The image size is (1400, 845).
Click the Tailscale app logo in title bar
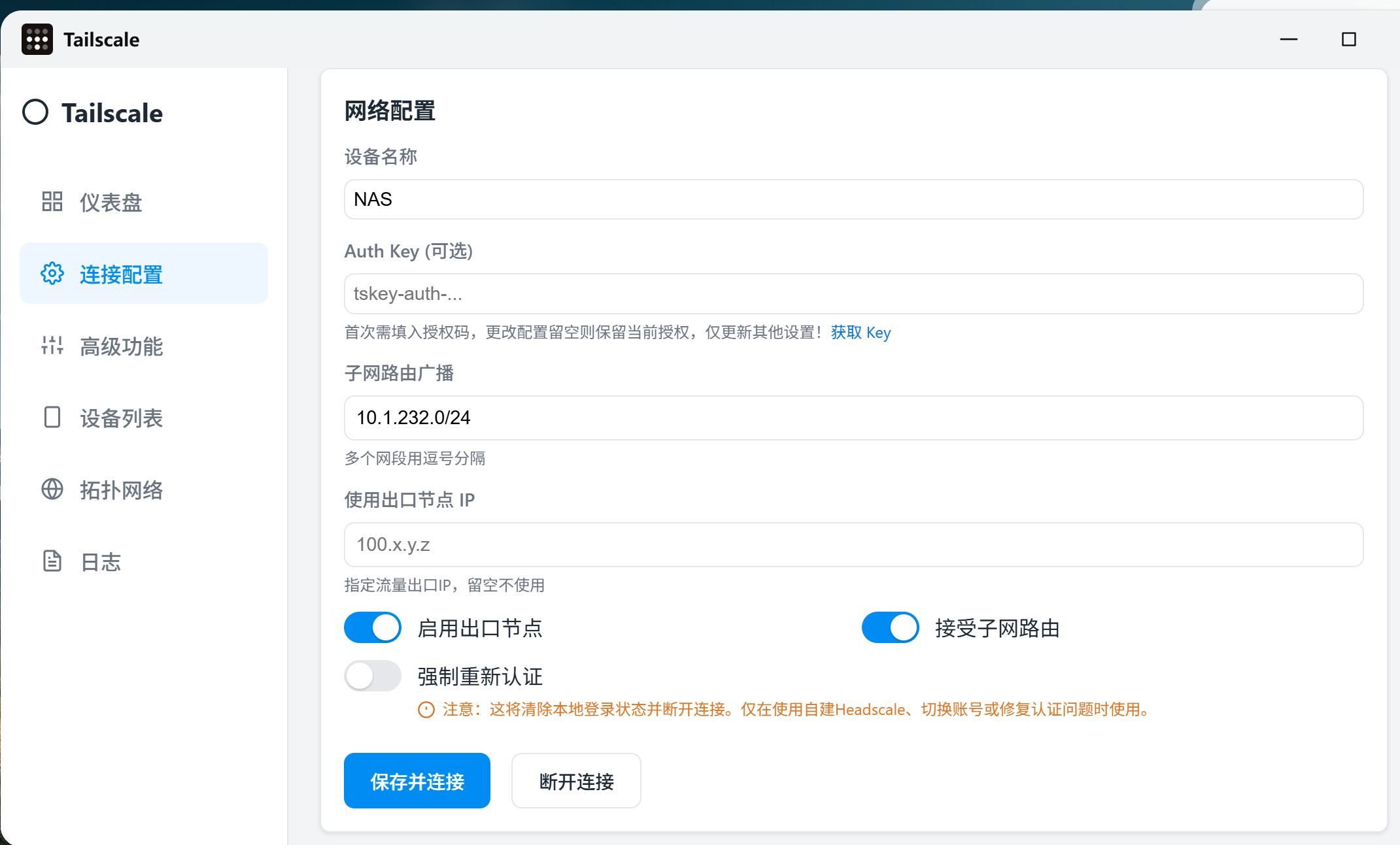37,39
